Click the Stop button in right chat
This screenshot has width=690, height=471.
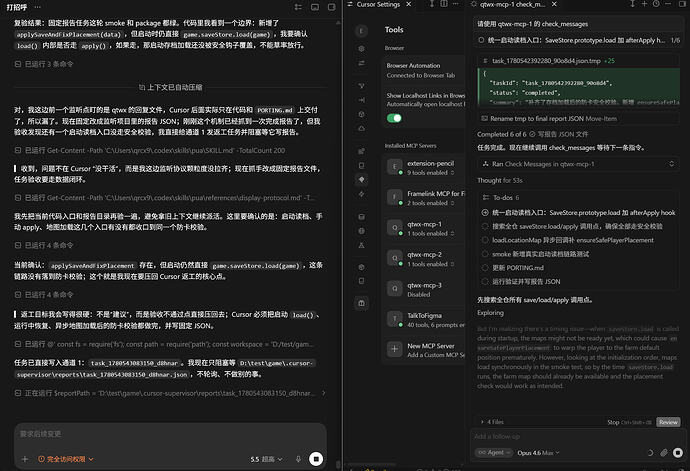point(629,422)
